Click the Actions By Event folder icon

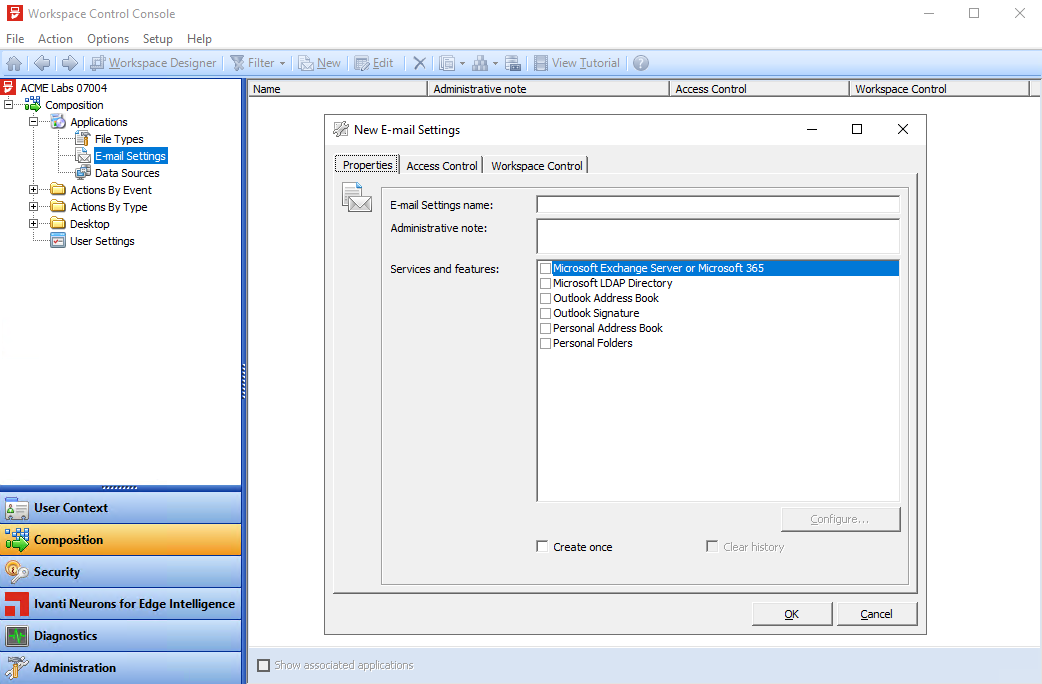coord(58,189)
